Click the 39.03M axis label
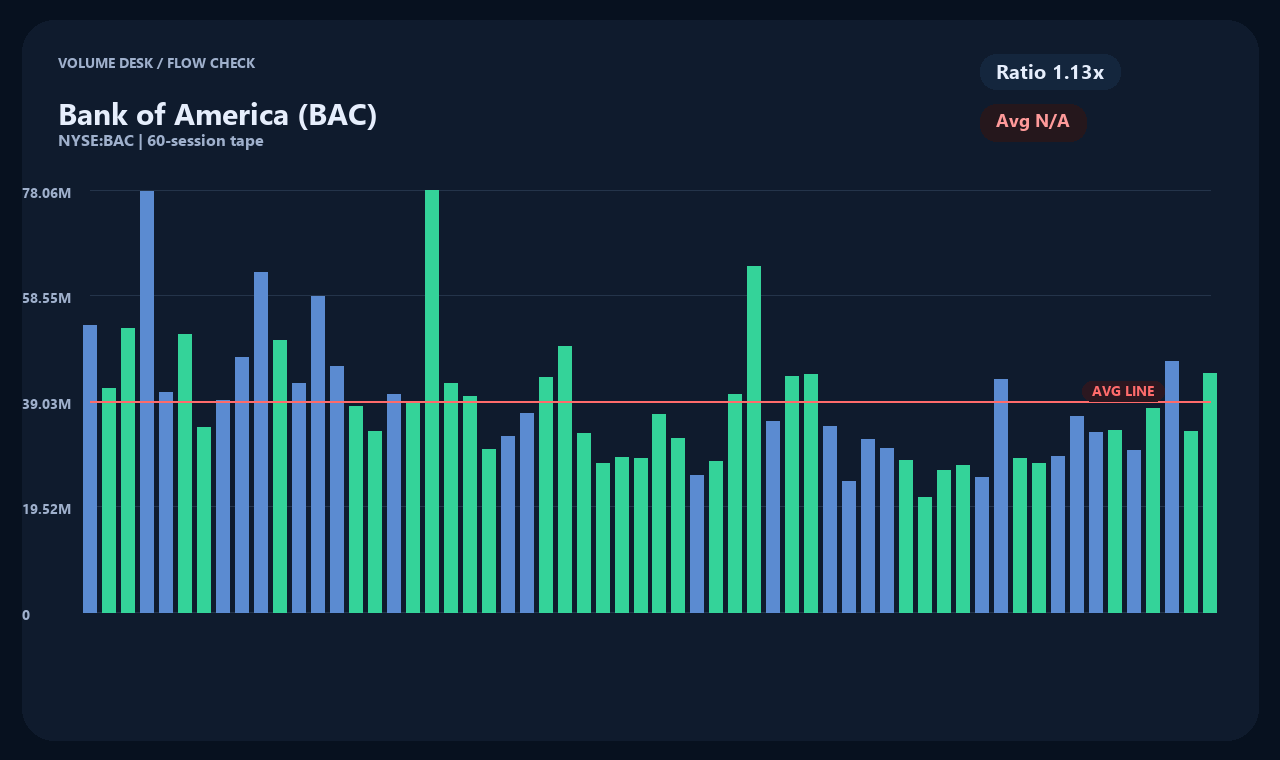Viewport: 1280px width, 760px height. [x=47, y=404]
